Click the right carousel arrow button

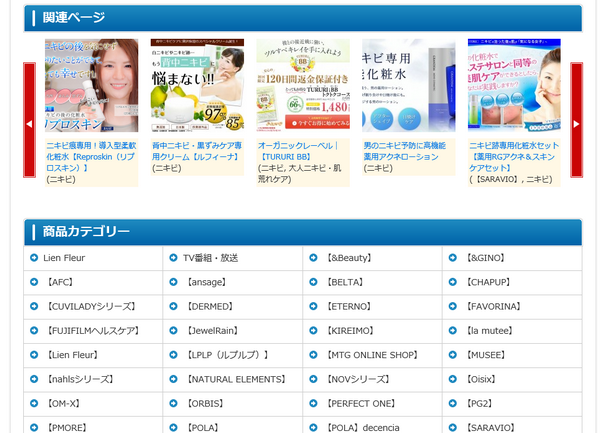point(576,121)
